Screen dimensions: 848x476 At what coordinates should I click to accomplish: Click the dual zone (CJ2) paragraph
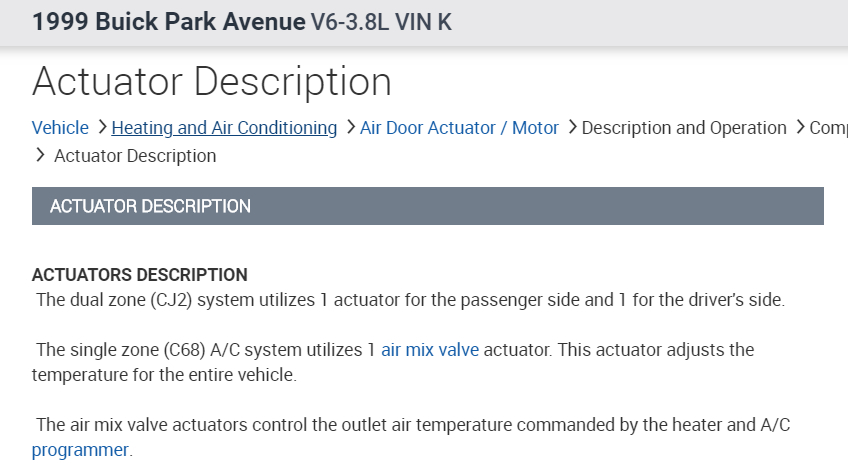pos(410,300)
